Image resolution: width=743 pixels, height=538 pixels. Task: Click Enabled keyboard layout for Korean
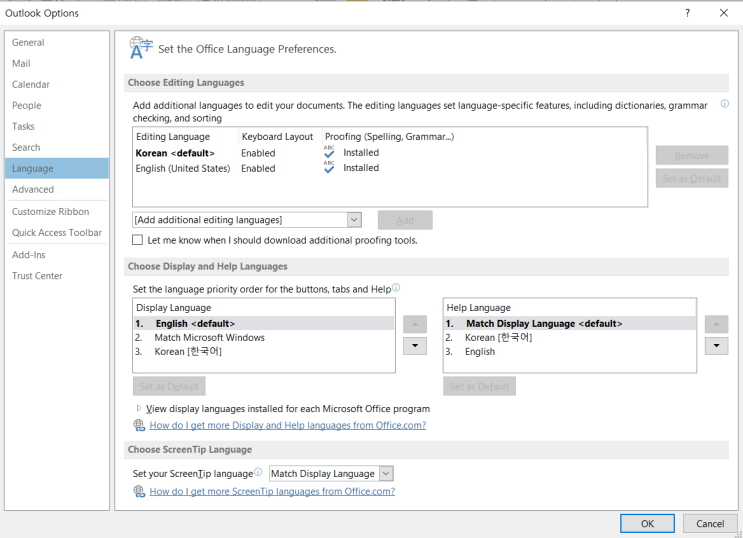pyautogui.click(x=258, y=153)
